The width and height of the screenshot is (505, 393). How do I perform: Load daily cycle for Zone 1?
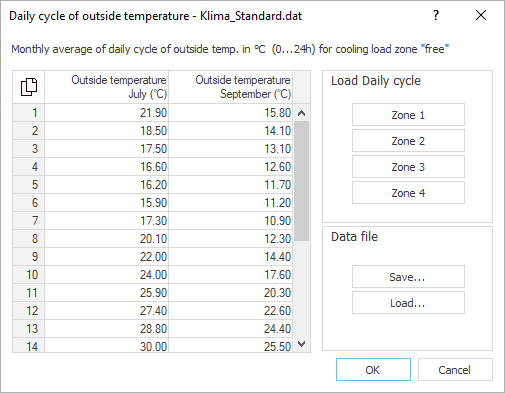click(x=408, y=115)
